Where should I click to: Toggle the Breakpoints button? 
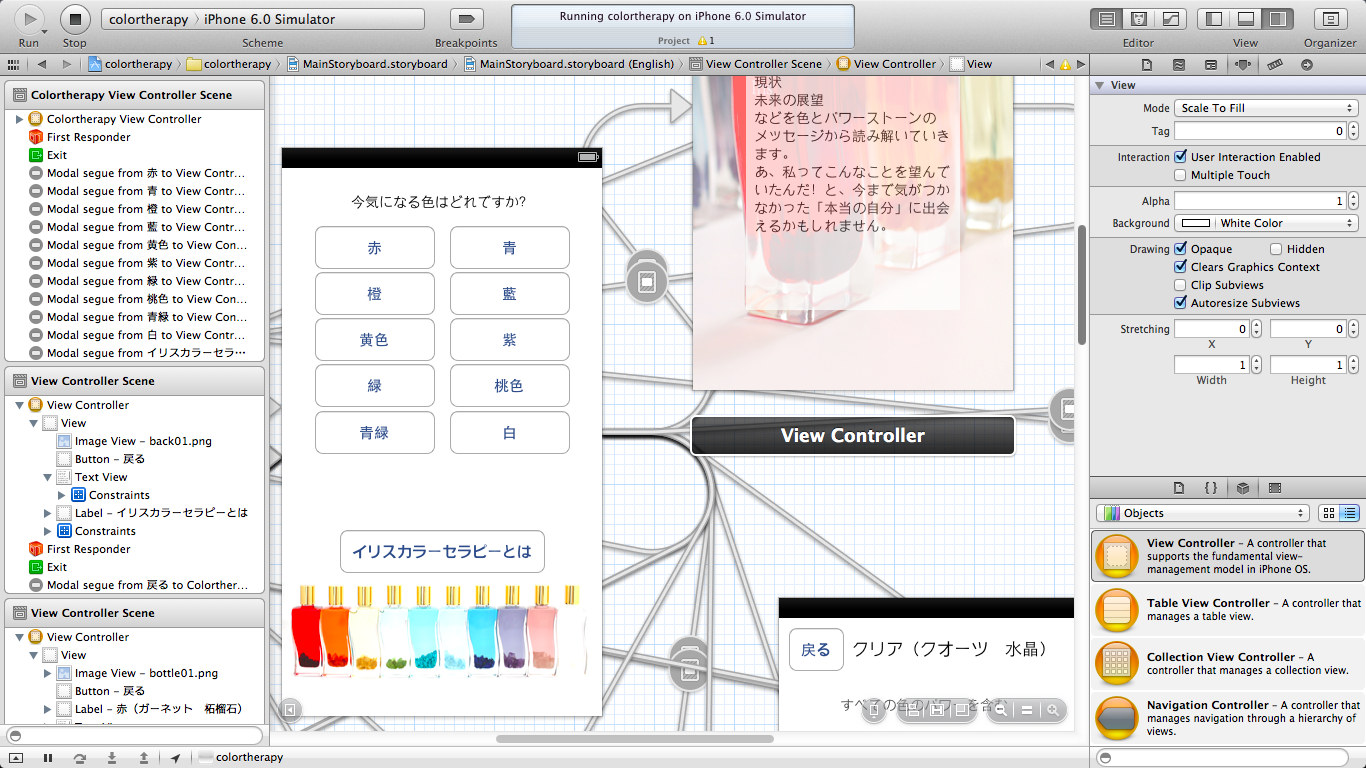(466, 19)
